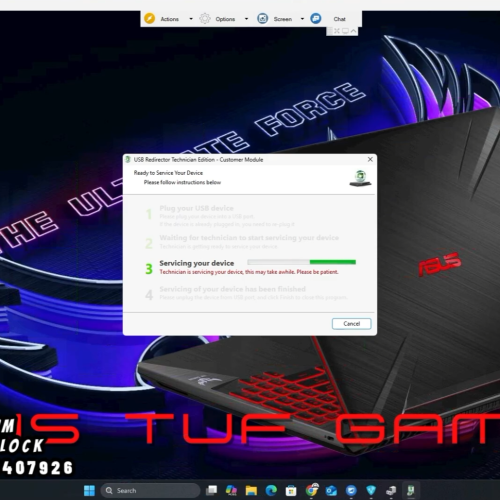500x500 pixels.
Task: Click the Screen capture icon
Action: click(x=262, y=18)
